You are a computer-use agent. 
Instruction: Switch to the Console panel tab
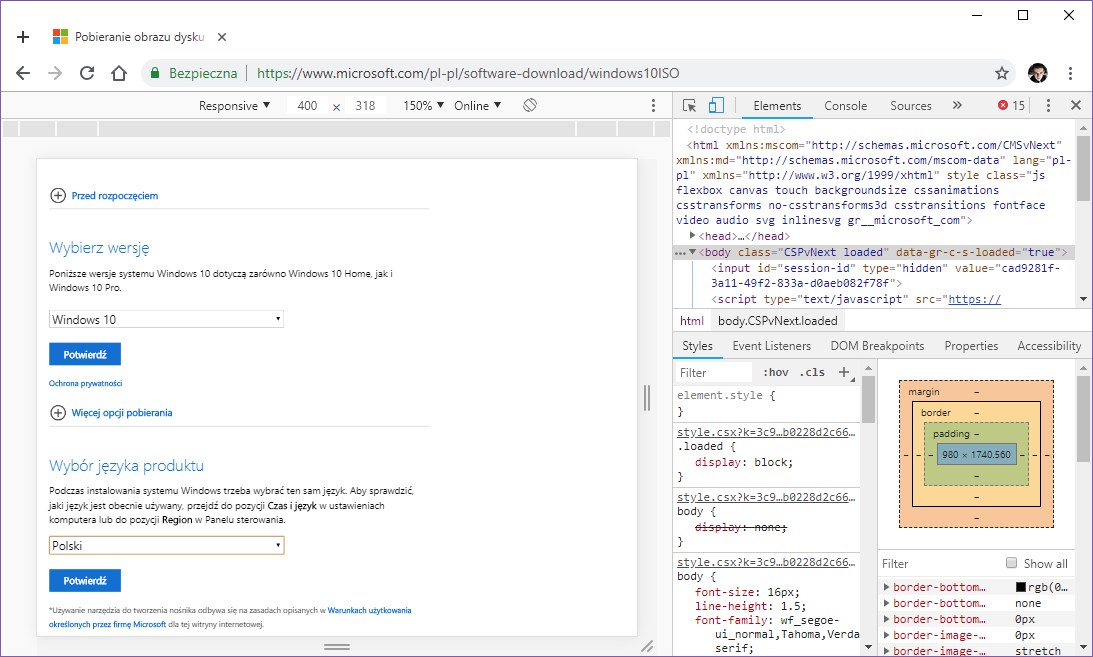846,106
